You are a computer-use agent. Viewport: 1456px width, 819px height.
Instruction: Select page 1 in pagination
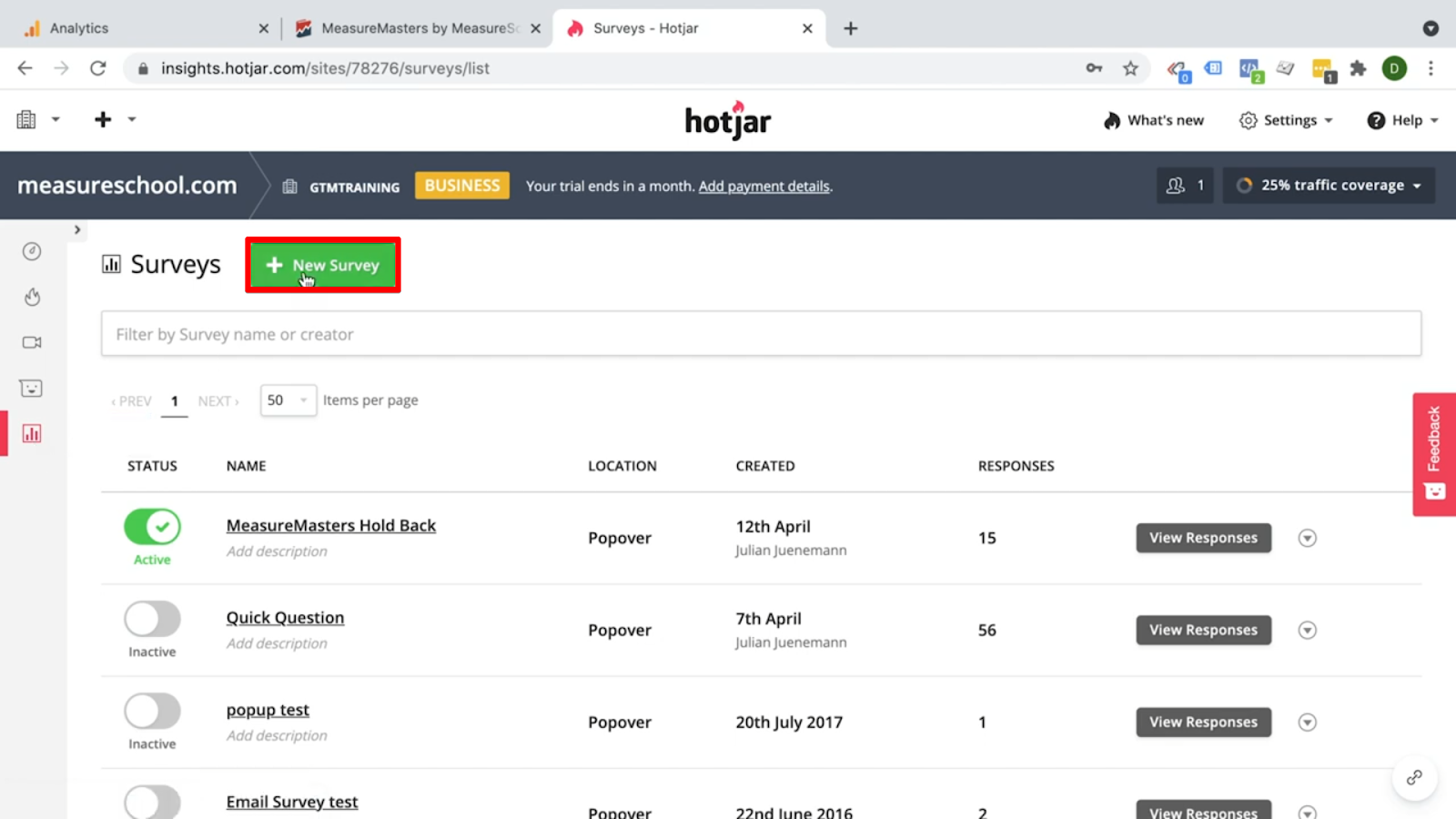175,401
